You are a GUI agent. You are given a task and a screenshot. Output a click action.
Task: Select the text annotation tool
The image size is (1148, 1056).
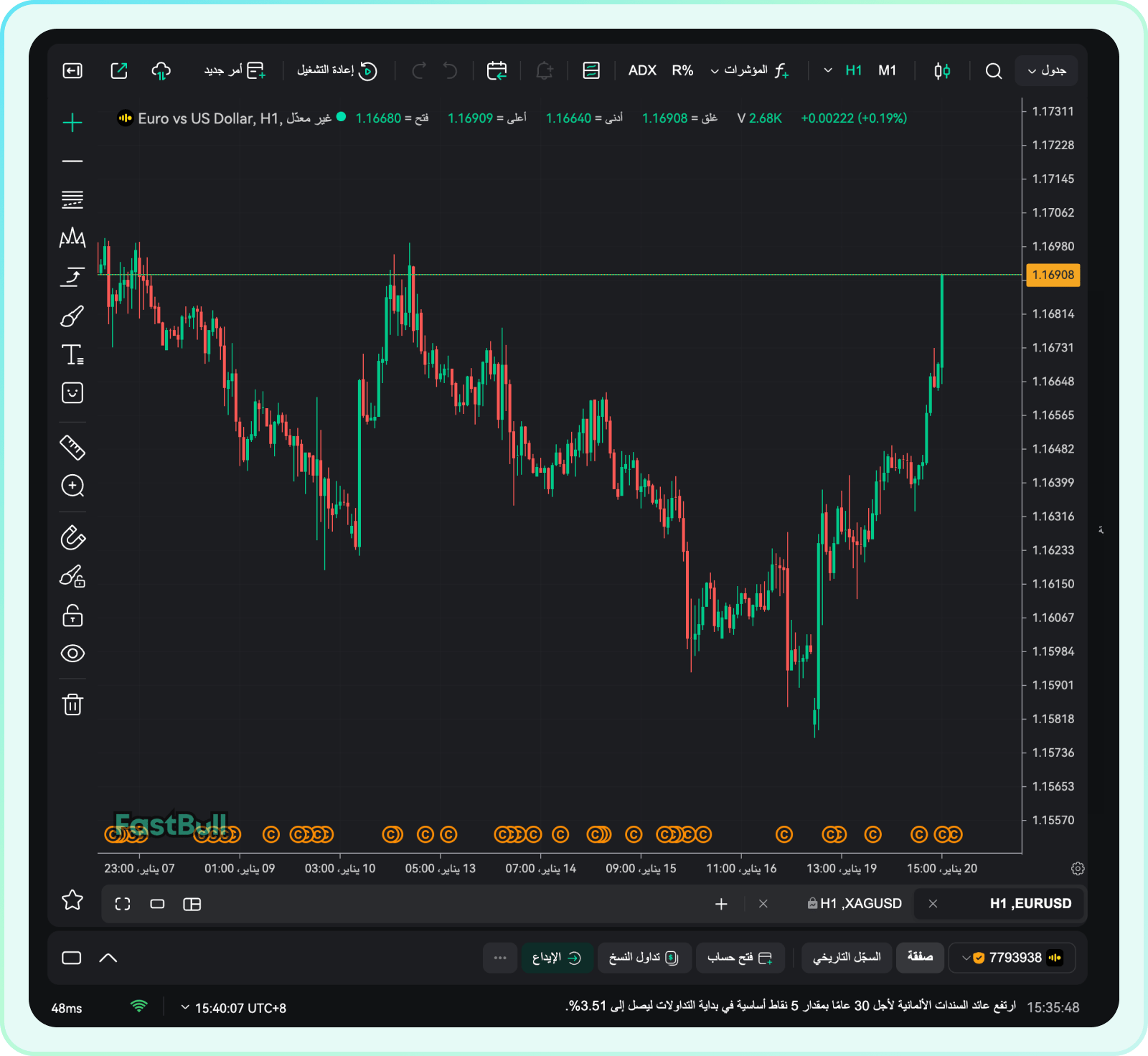point(72,354)
